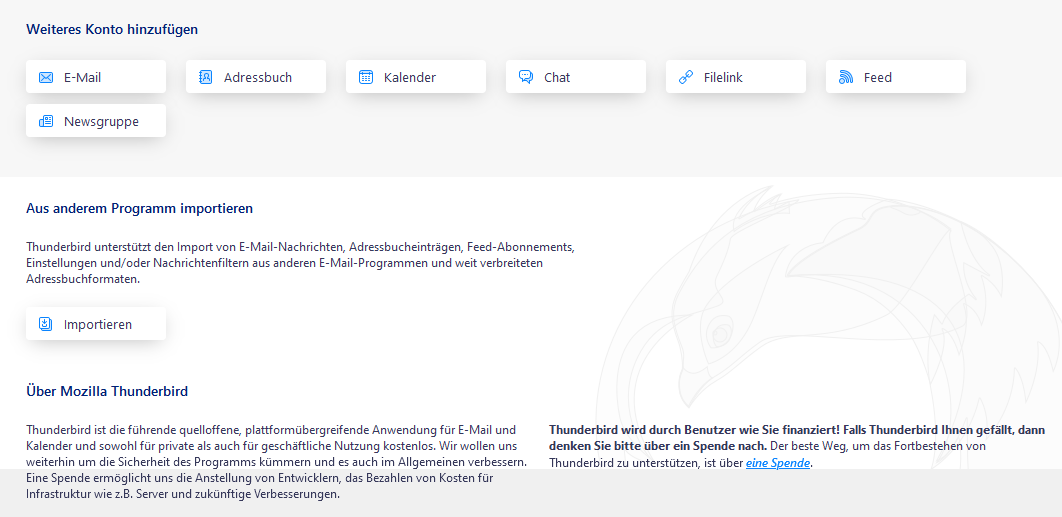This screenshot has width=1062, height=517.
Task: Click the speech bubbles icon beside Chat
Action: [x=526, y=77]
